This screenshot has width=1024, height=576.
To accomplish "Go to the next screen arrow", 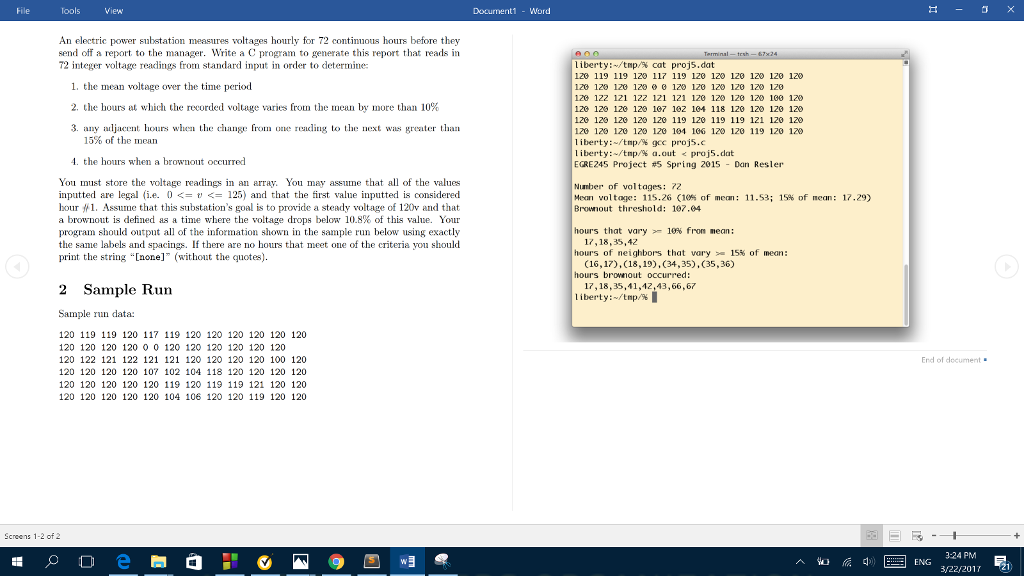I will point(1008,268).
